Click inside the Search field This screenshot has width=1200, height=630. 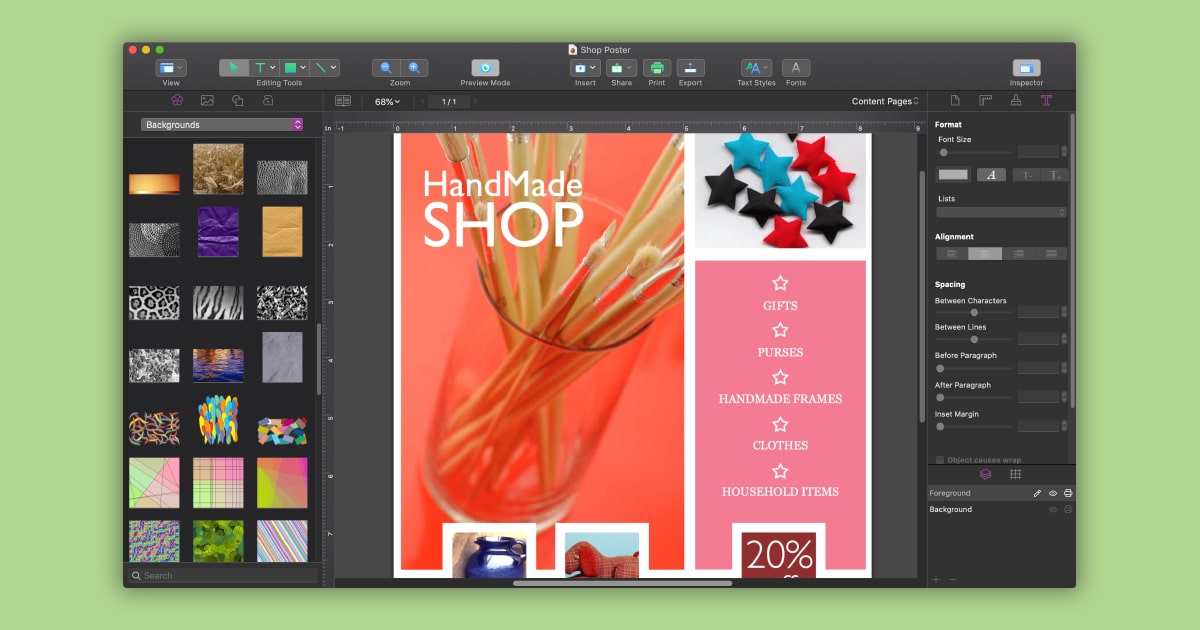tap(220, 575)
